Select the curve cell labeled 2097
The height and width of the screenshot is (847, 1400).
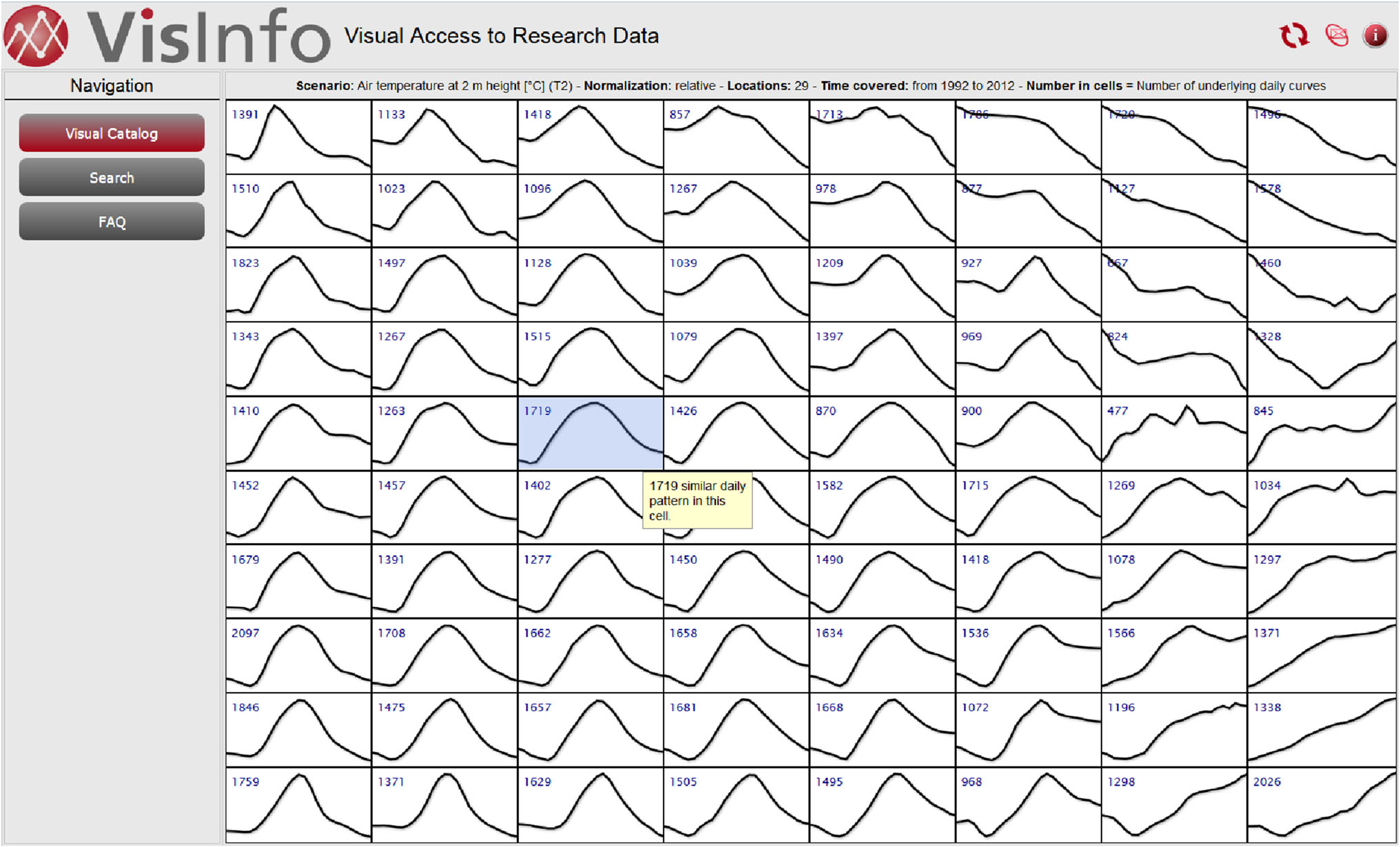[x=298, y=655]
